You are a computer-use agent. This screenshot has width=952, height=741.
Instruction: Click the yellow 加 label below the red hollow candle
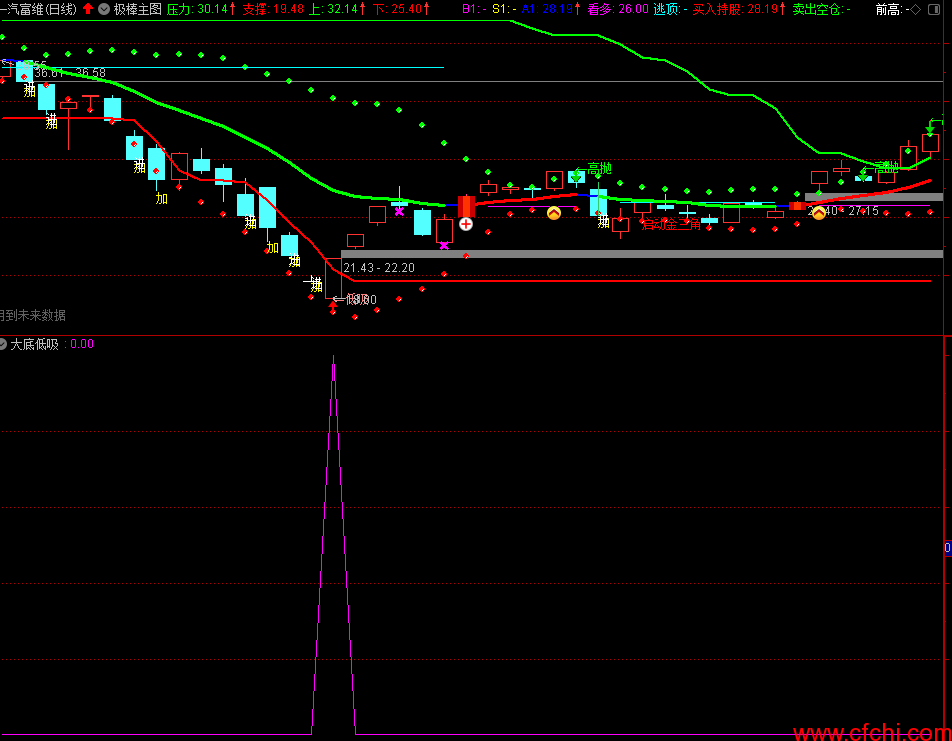click(x=162, y=199)
